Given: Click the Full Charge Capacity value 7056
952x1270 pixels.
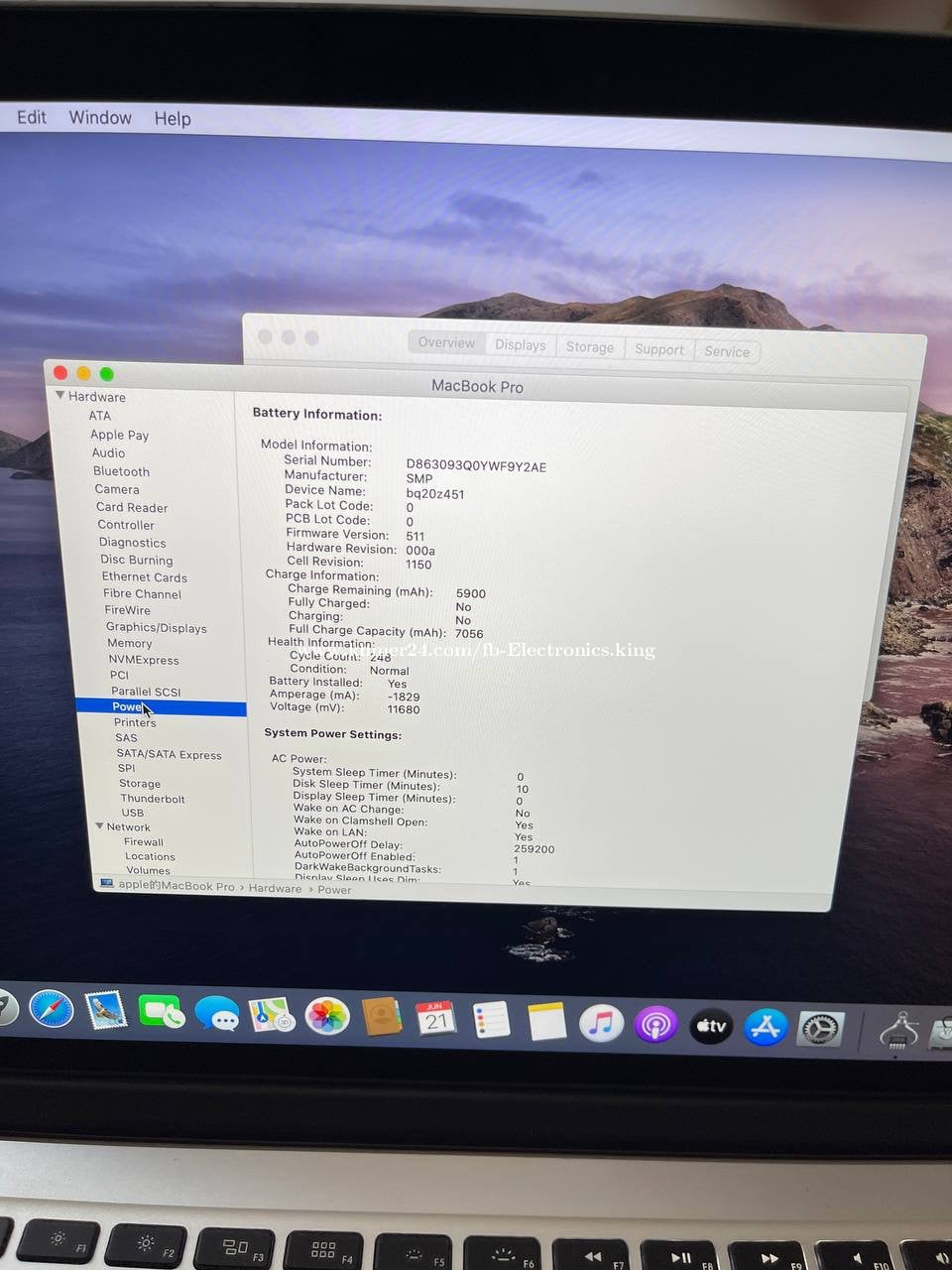Looking at the screenshot, I should point(469,634).
